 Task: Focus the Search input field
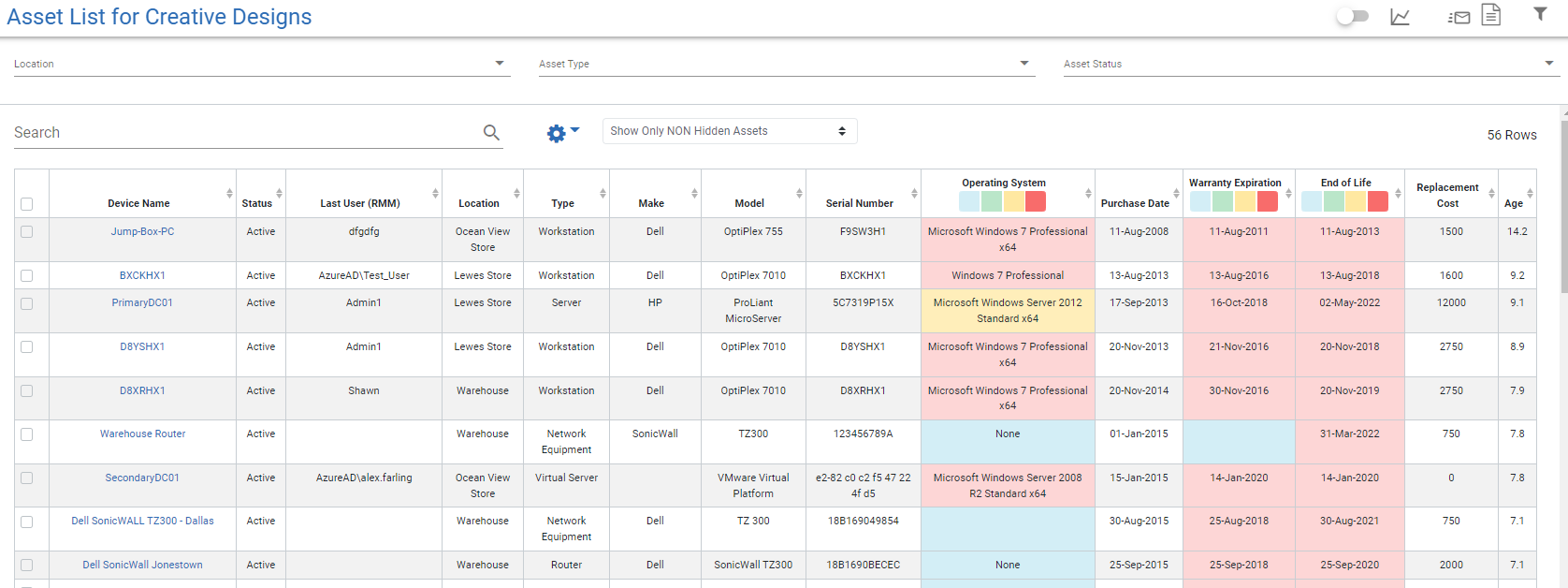point(245,133)
